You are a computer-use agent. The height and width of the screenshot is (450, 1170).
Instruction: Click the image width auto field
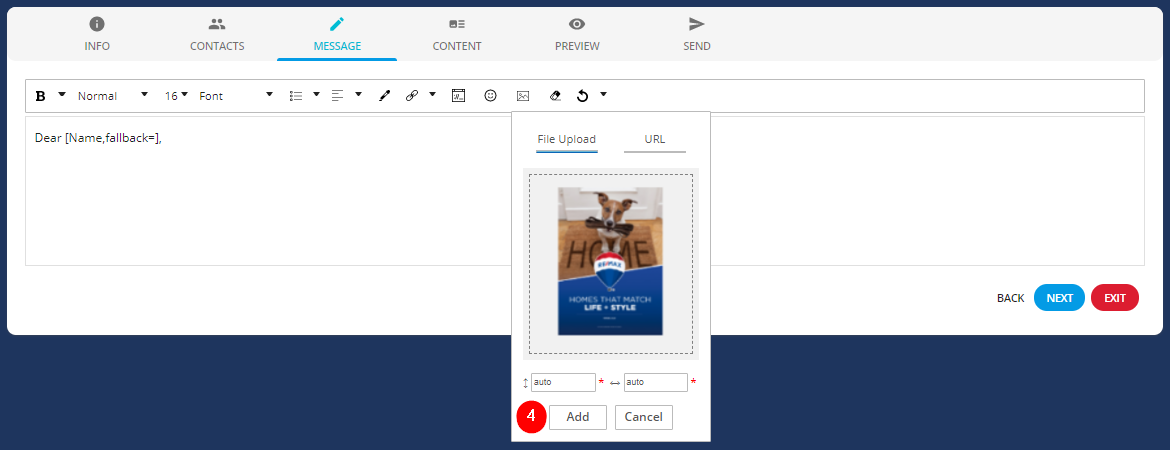click(656, 382)
